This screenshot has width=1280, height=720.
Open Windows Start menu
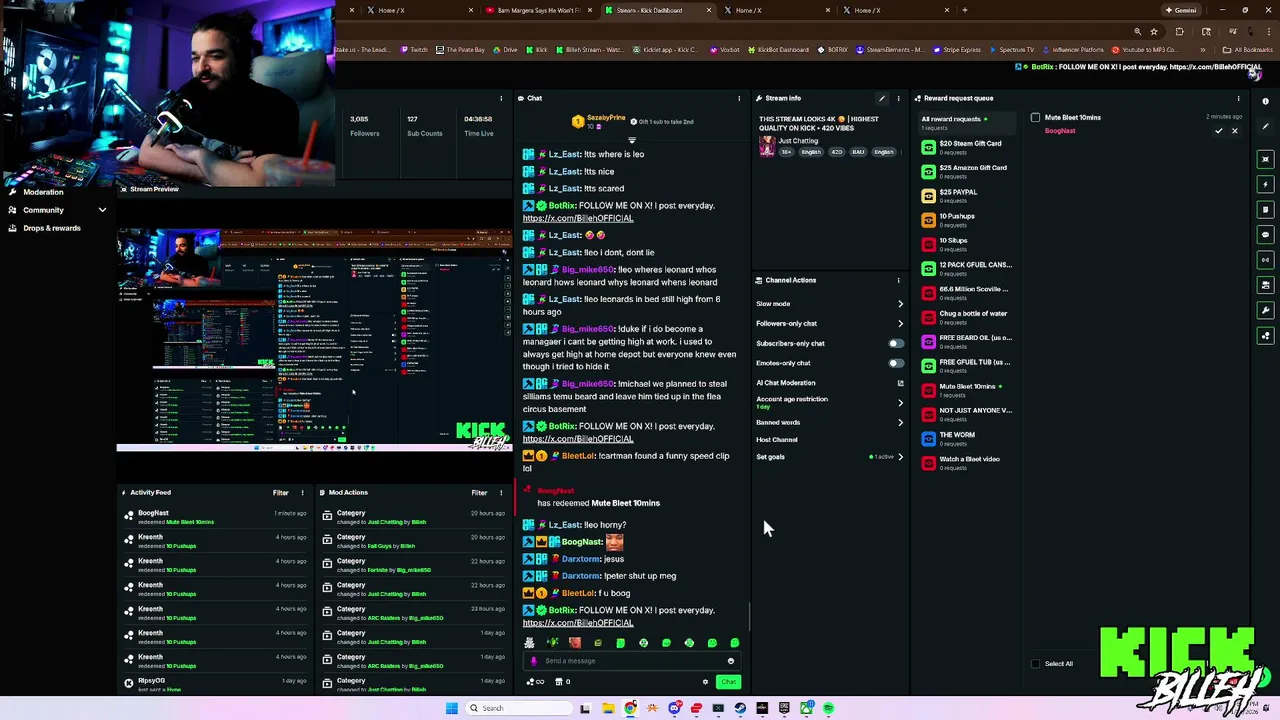coord(452,708)
